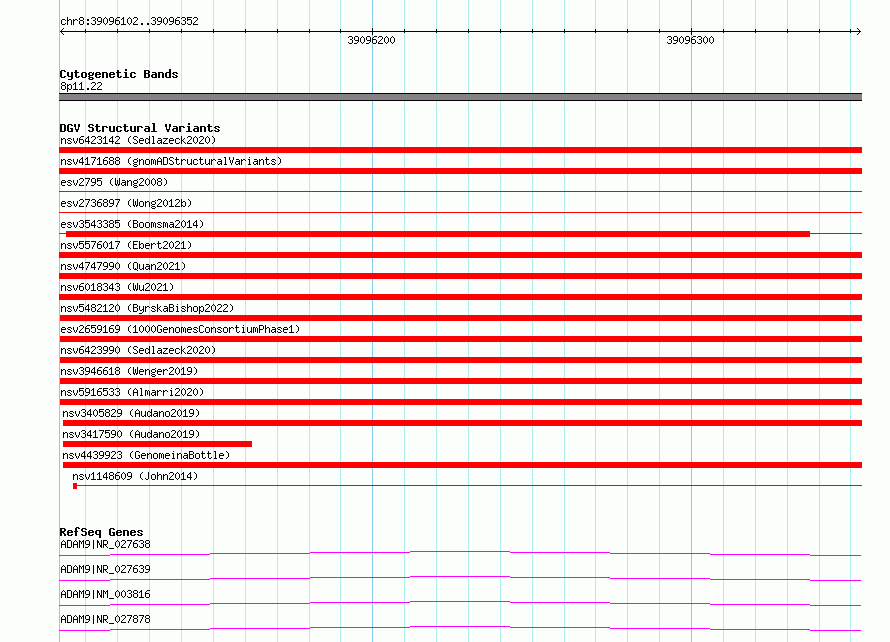Click the red bar under nsv4171688

[x=460, y=171]
